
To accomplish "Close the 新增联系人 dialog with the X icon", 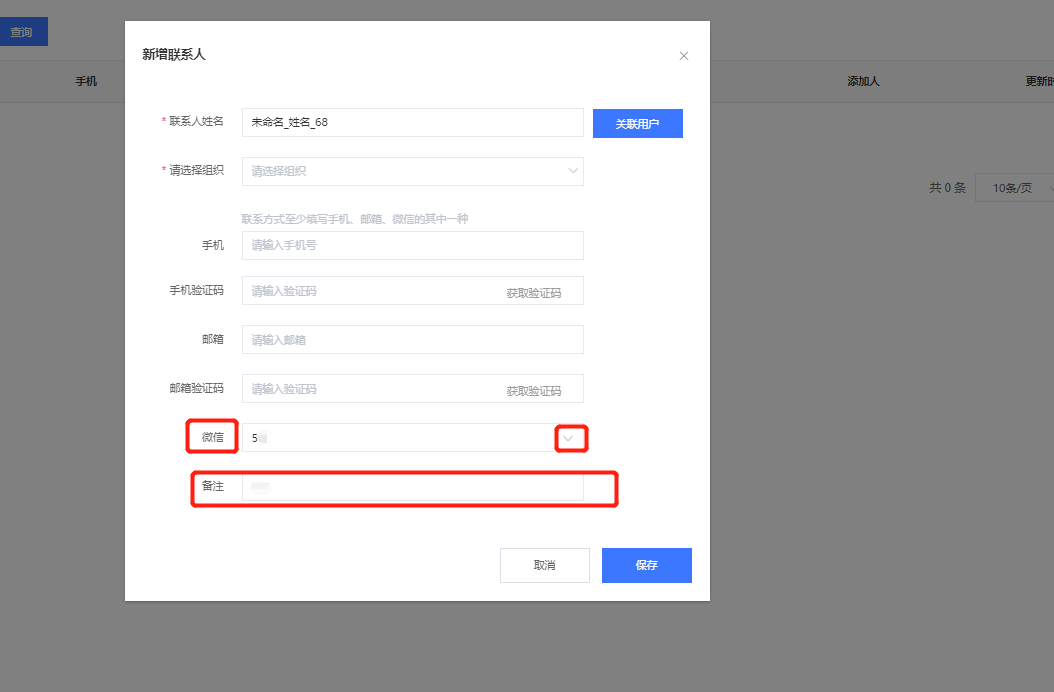I will click(684, 56).
